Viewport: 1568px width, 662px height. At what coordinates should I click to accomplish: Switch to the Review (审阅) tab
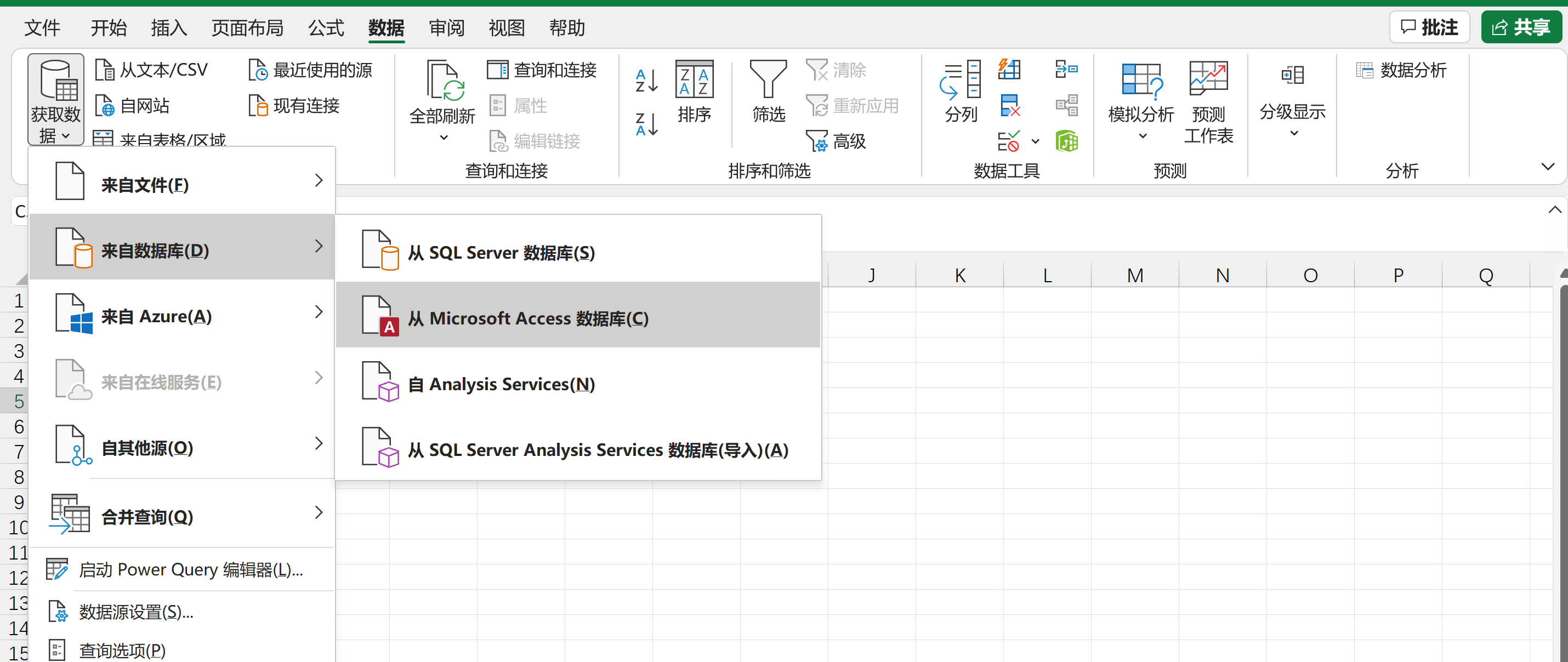(x=446, y=27)
